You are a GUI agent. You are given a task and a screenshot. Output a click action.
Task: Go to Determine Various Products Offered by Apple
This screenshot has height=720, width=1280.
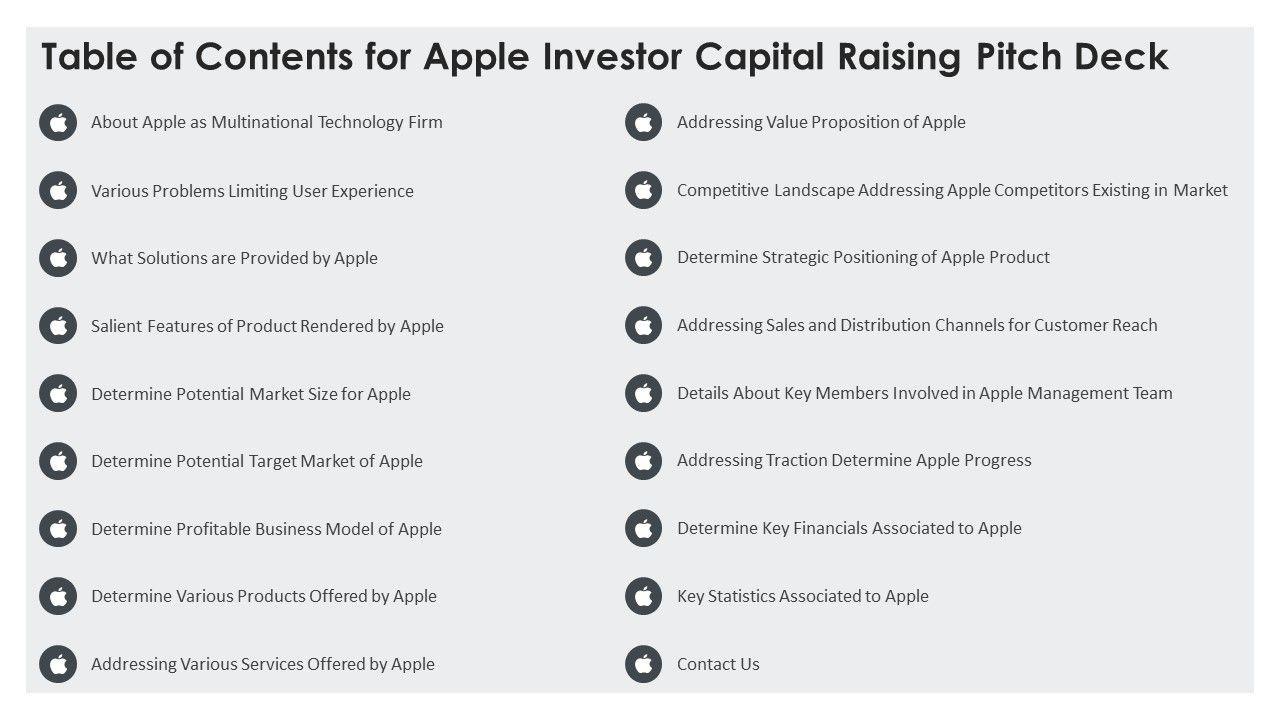click(x=264, y=596)
